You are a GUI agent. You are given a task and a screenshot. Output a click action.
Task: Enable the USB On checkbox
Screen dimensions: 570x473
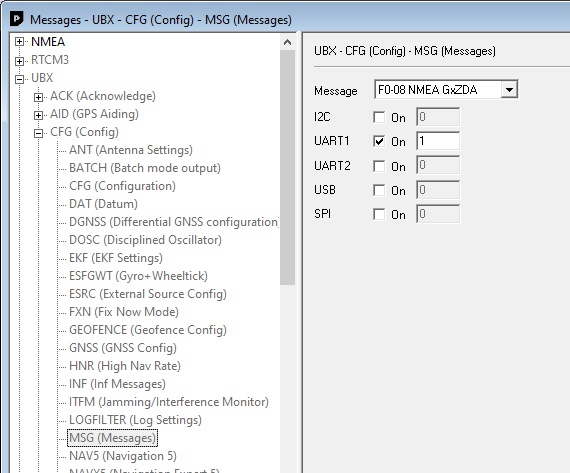[379, 190]
